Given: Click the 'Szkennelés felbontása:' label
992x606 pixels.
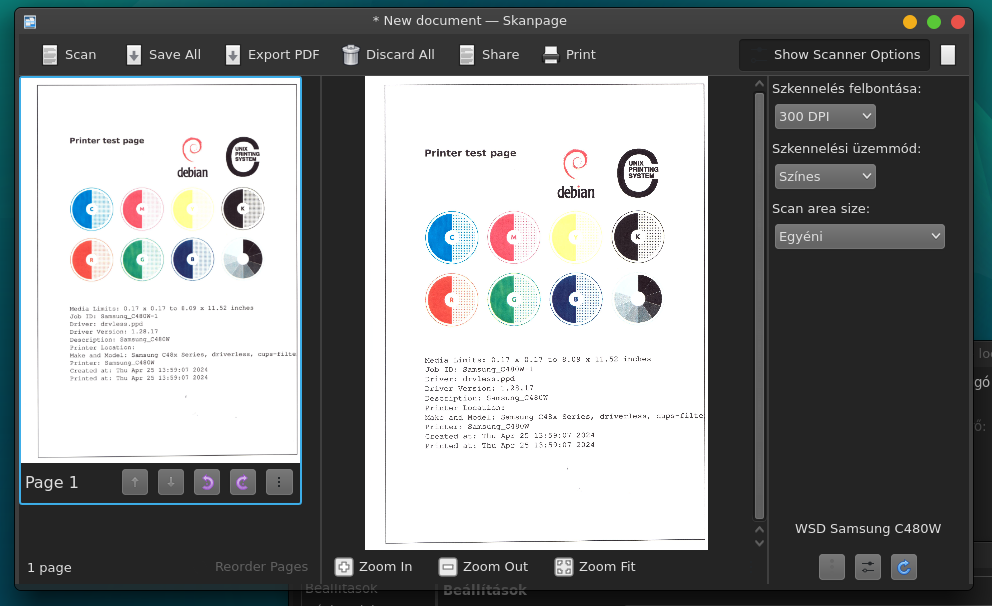Looking at the screenshot, I should point(846,89).
